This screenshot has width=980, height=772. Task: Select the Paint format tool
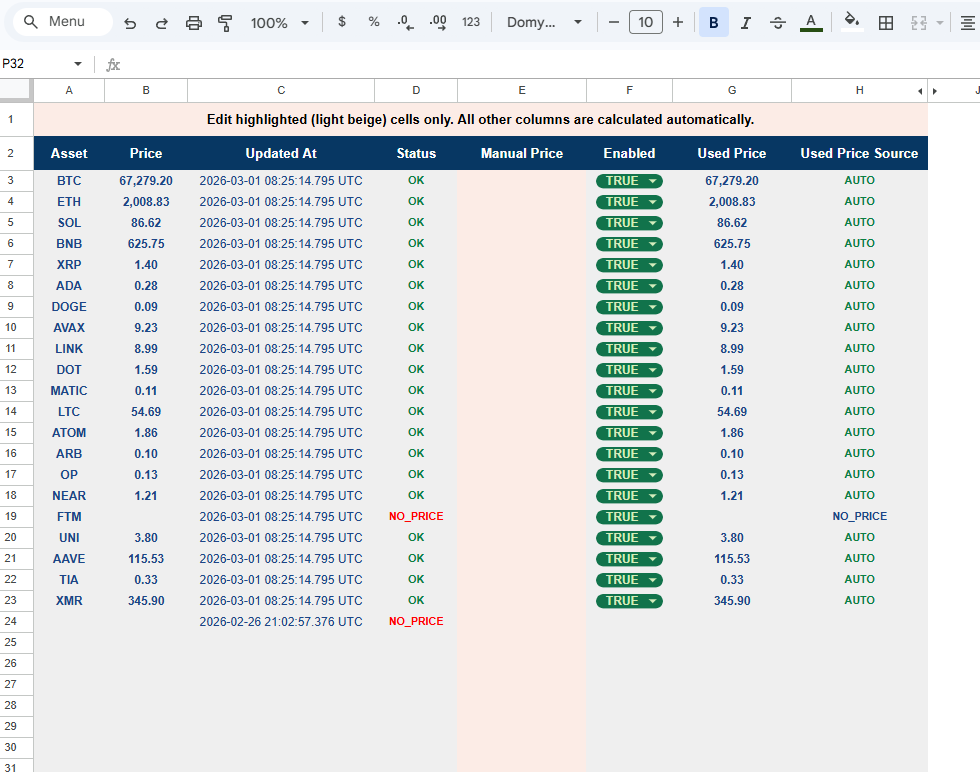coord(226,21)
